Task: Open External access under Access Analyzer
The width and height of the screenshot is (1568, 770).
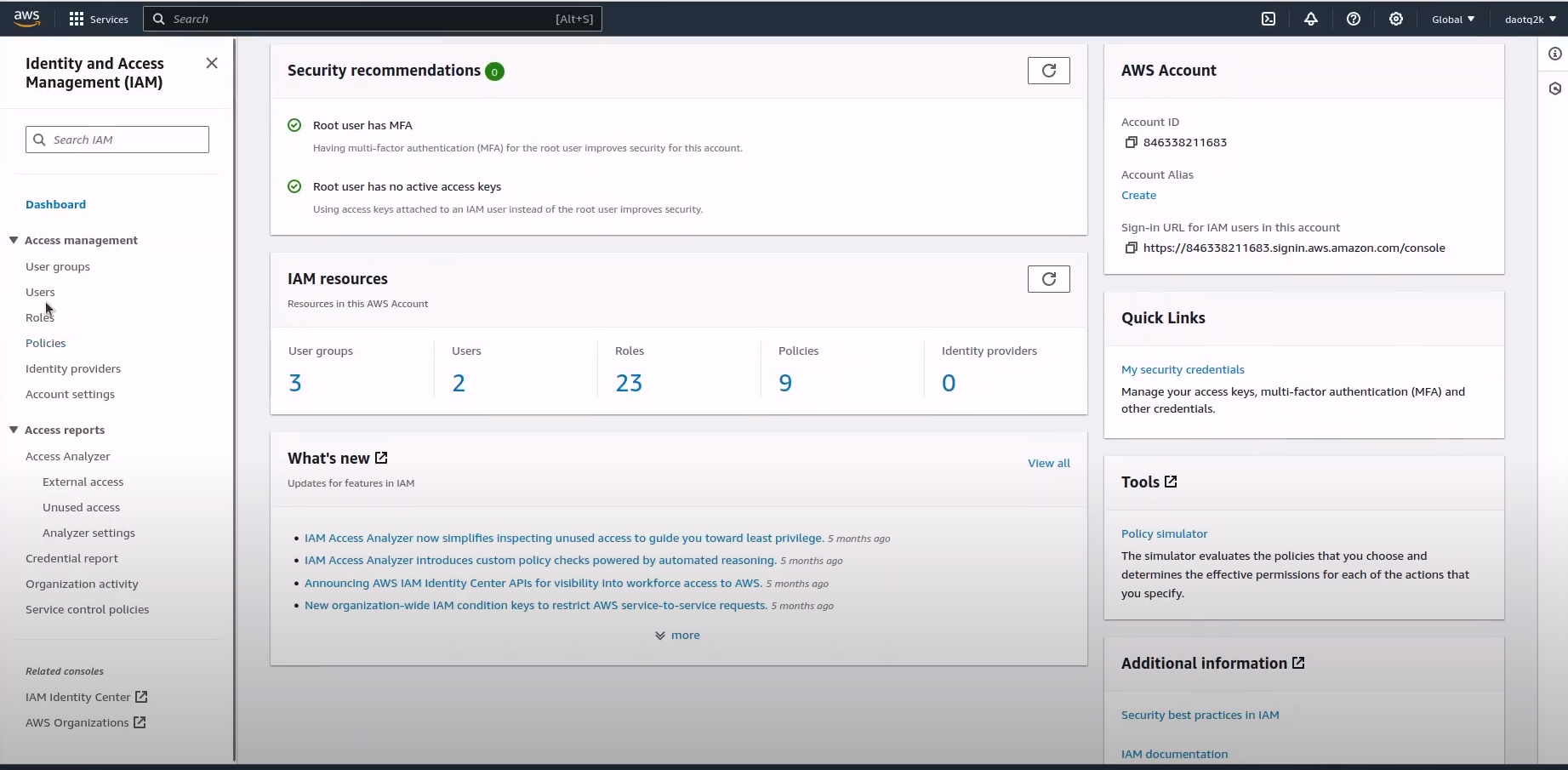Action: coord(83,482)
